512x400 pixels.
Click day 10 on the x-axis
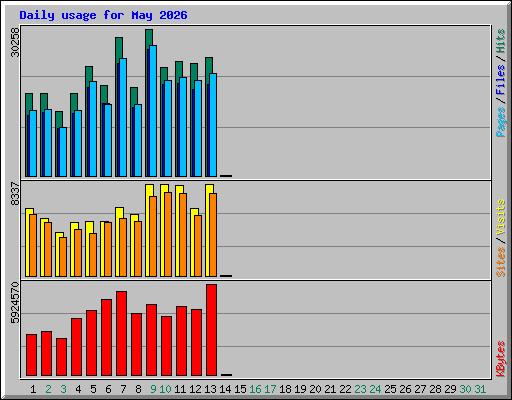pos(165,389)
